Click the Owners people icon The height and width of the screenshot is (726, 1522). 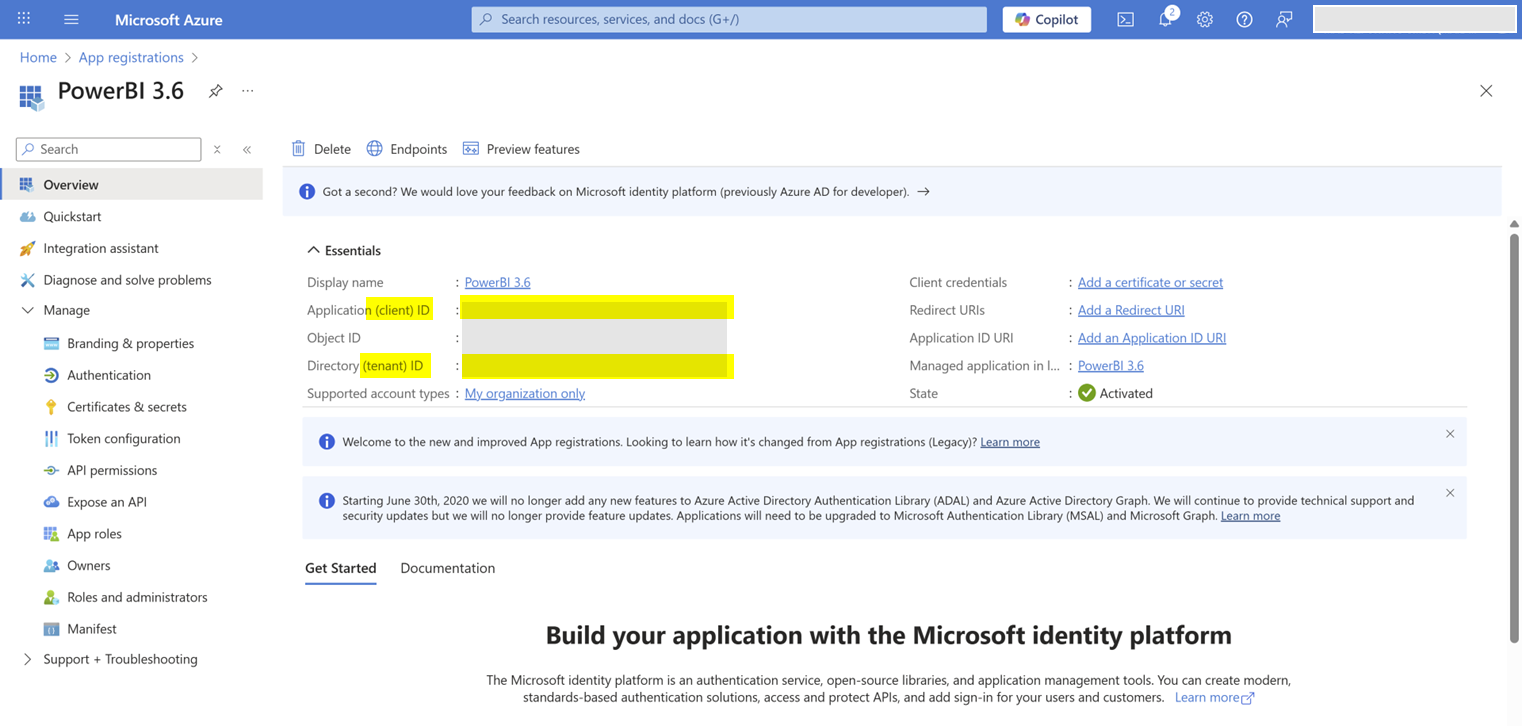pyautogui.click(x=51, y=565)
